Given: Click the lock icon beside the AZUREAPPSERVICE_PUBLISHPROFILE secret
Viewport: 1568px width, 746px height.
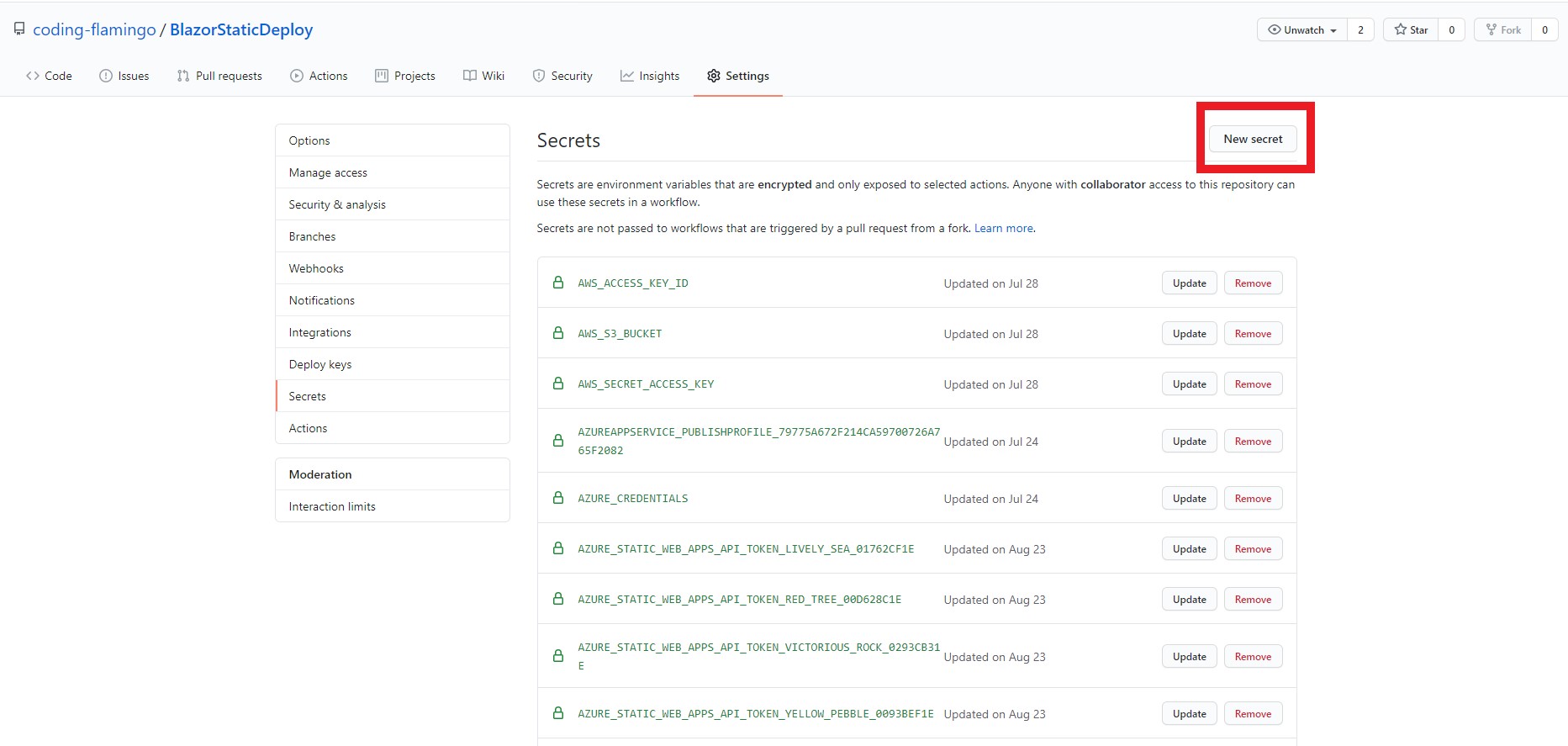Looking at the screenshot, I should click(558, 441).
